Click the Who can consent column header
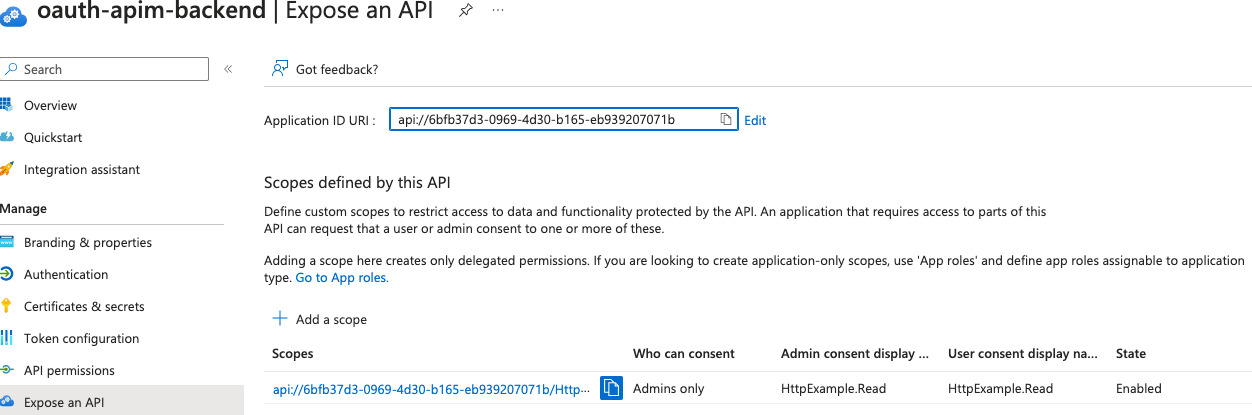This screenshot has height=415, width=1252. [684, 353]
